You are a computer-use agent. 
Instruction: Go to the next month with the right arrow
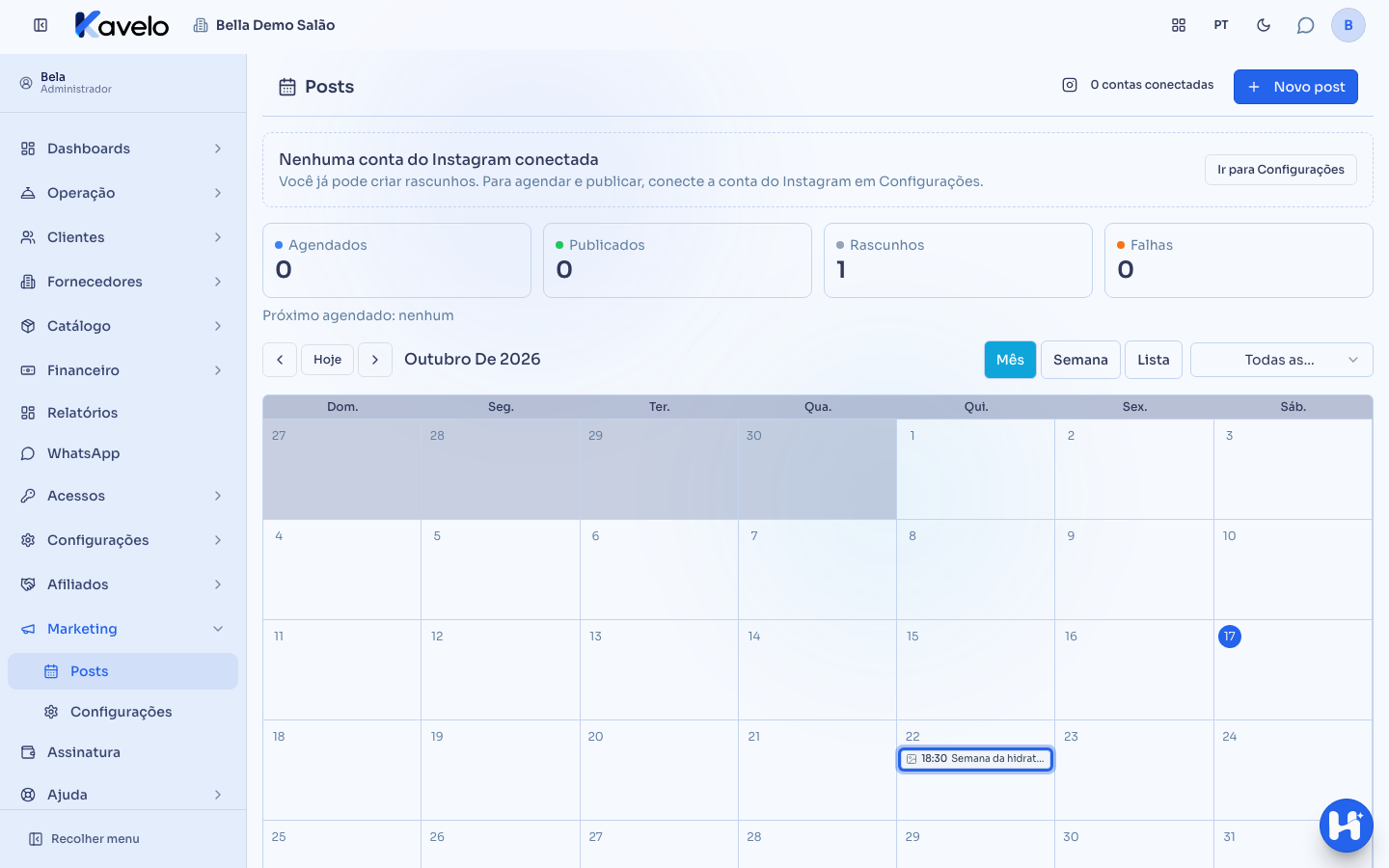(x=375, y=360)
